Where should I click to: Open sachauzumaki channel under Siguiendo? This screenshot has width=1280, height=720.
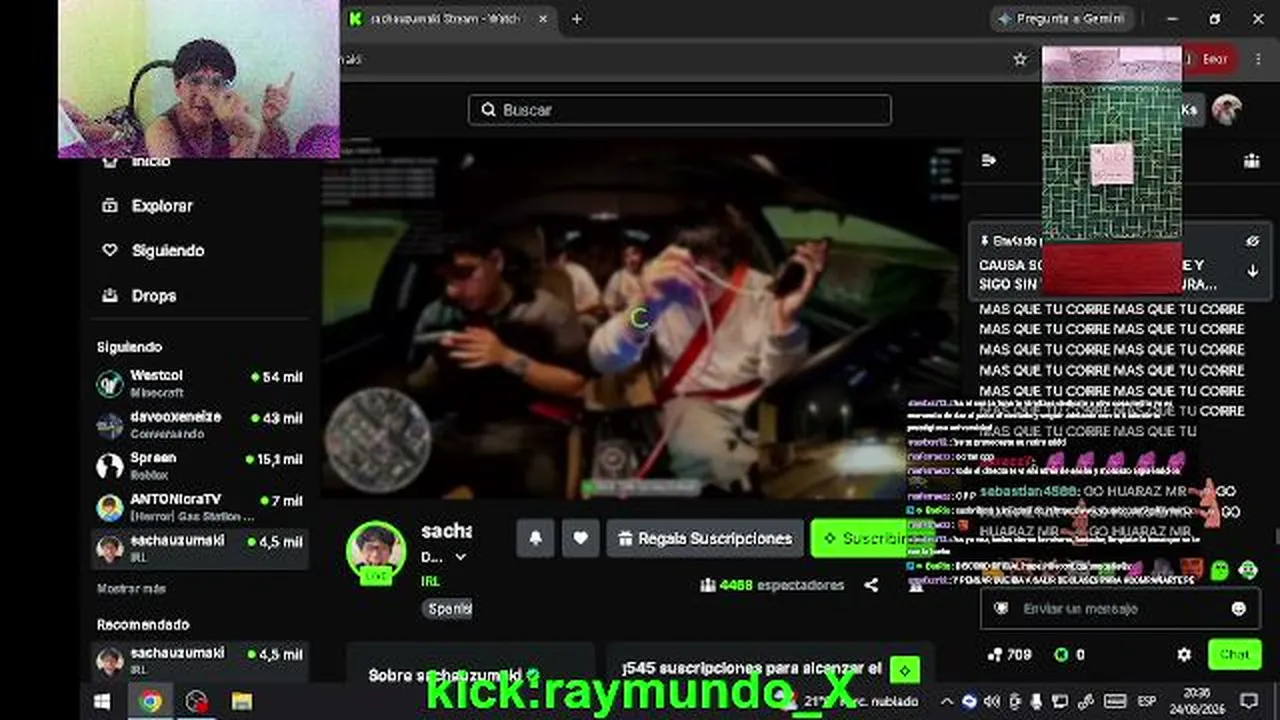200,548
